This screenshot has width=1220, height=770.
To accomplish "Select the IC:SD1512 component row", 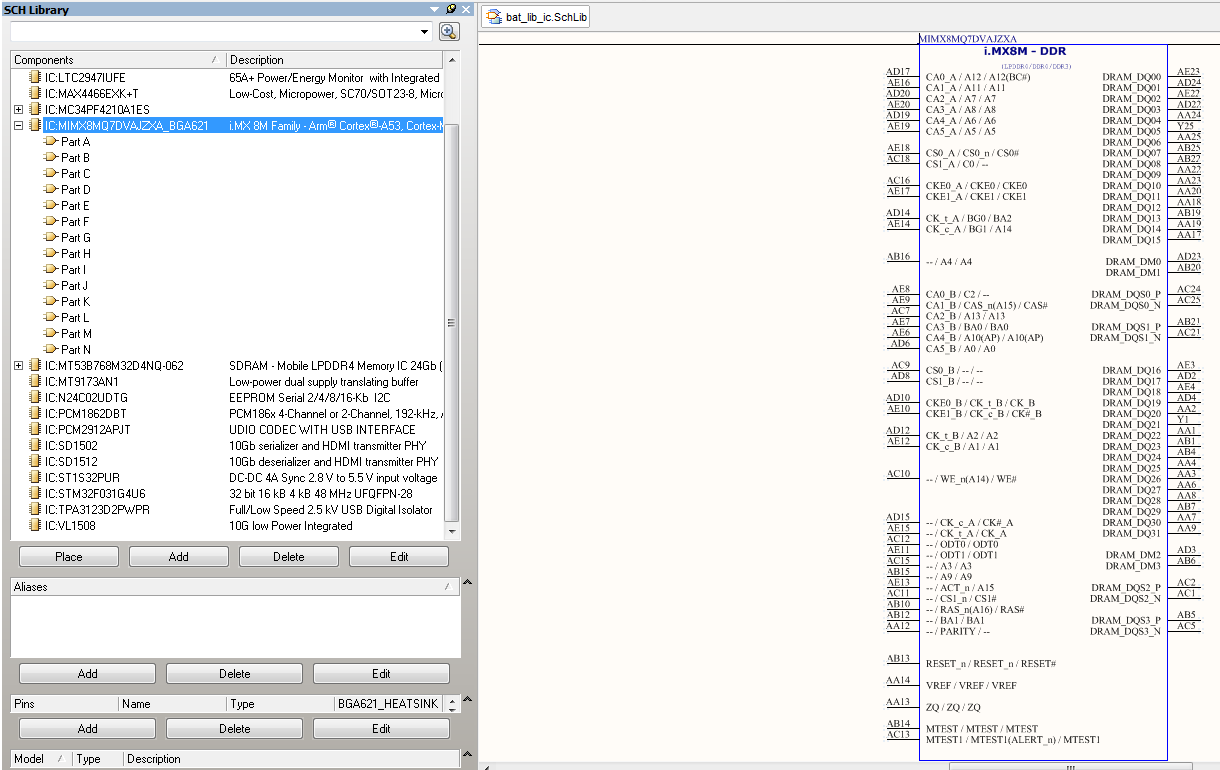I will coord(227,462).
